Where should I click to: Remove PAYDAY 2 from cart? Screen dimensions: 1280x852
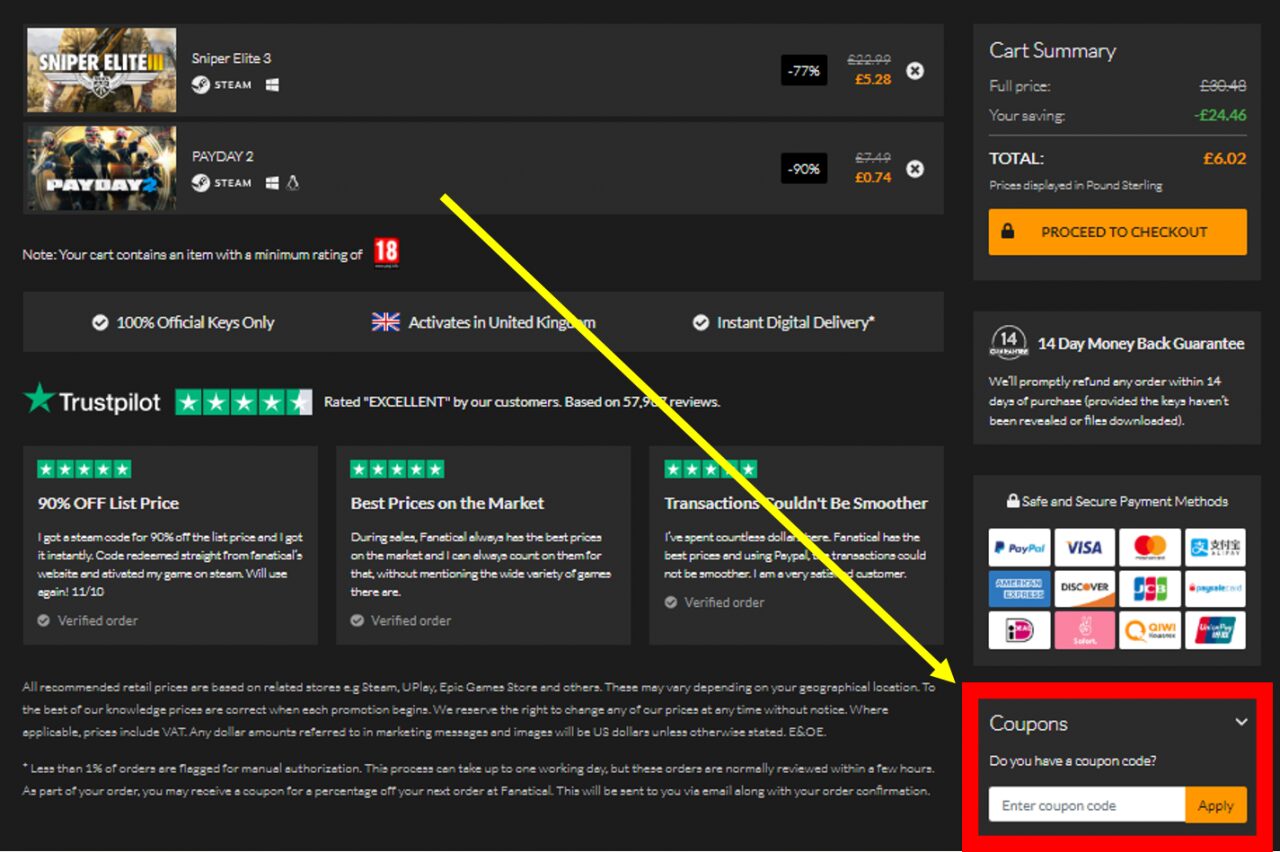coord(915,169)
